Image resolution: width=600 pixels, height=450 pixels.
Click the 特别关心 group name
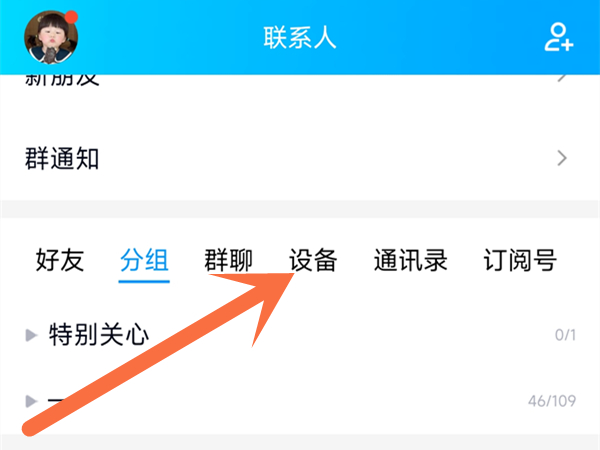click(x=99, y=335)
